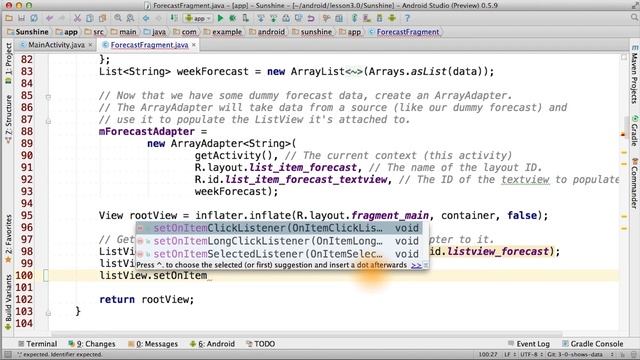Click the Cut scissors icon
Image resolution: width=640 pixels, height=360 pixels.
click(77, 18)
